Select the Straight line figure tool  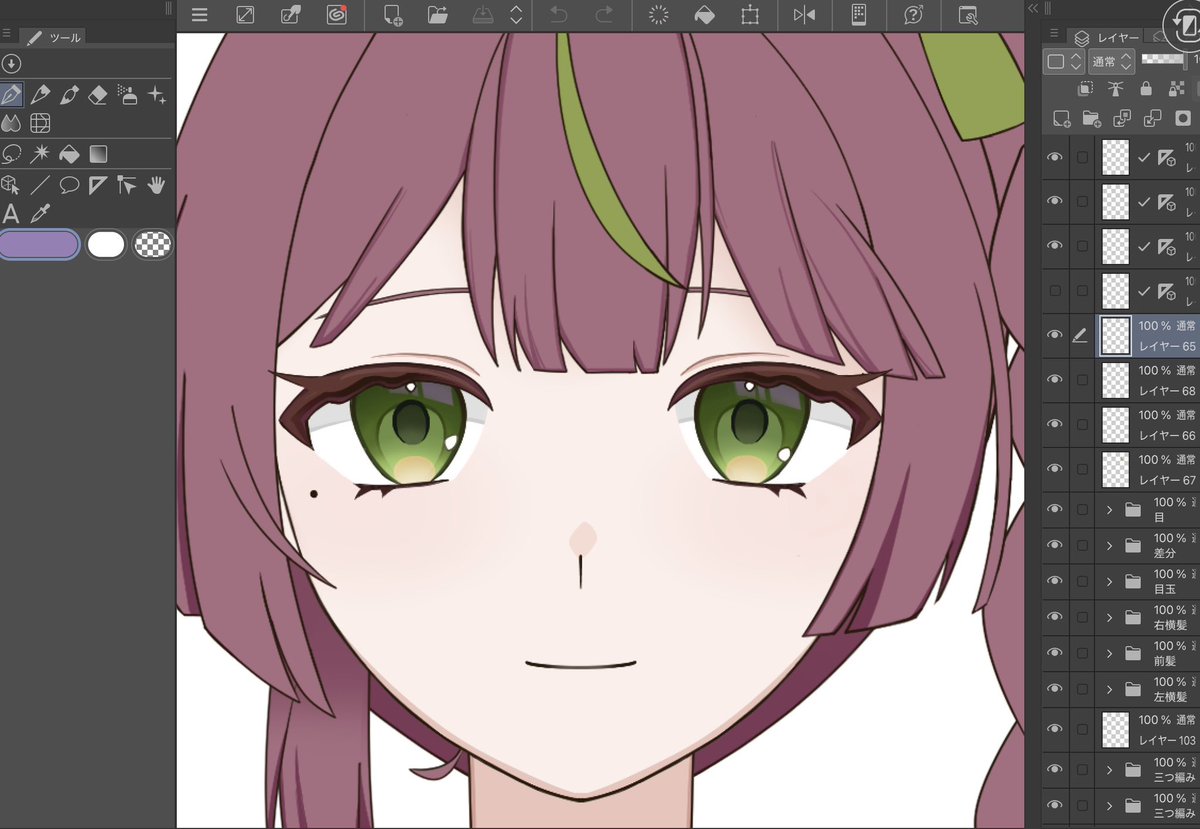pos(40,184)
